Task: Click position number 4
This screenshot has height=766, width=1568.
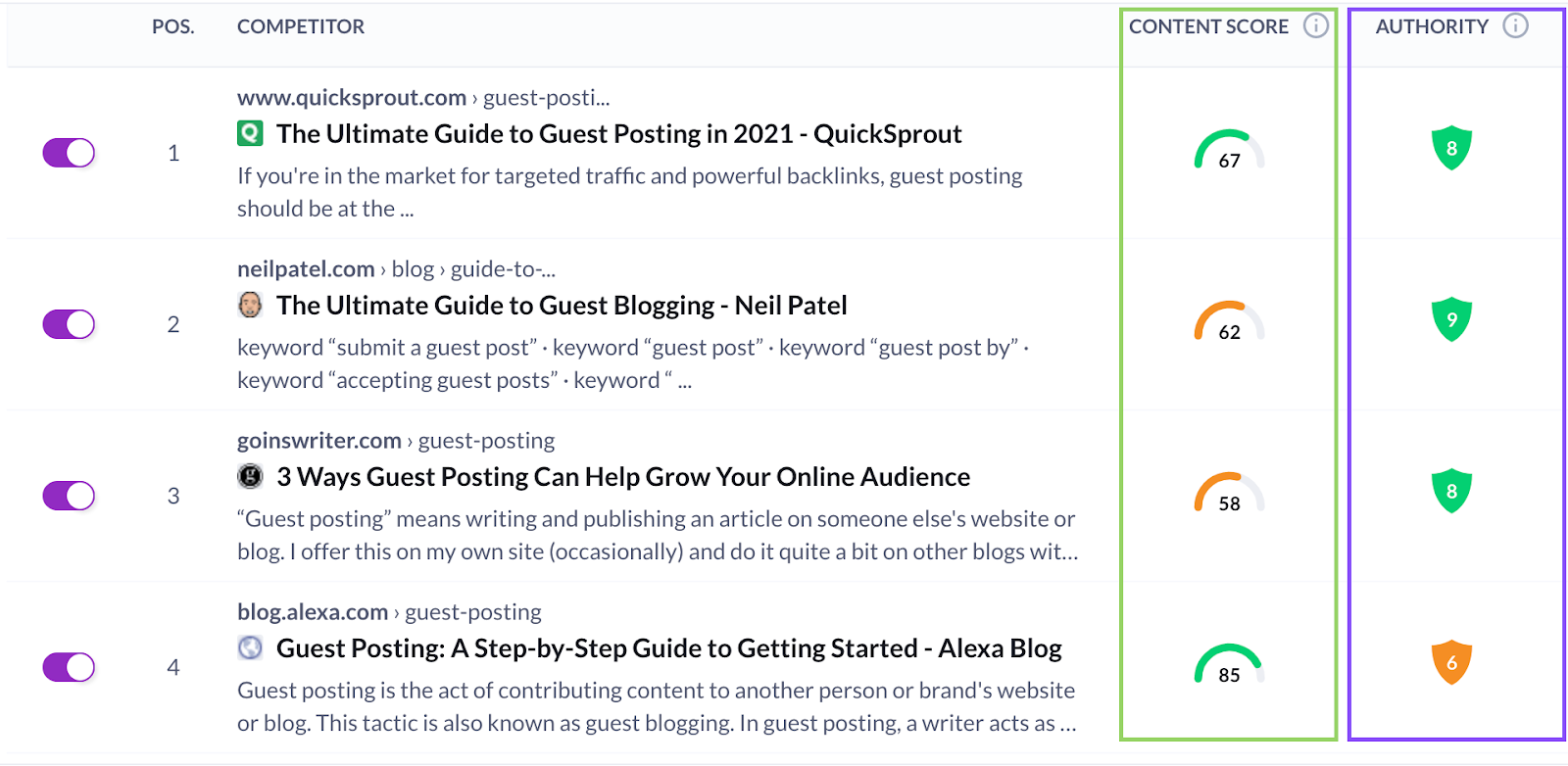Action: click(x=173, y=667)
